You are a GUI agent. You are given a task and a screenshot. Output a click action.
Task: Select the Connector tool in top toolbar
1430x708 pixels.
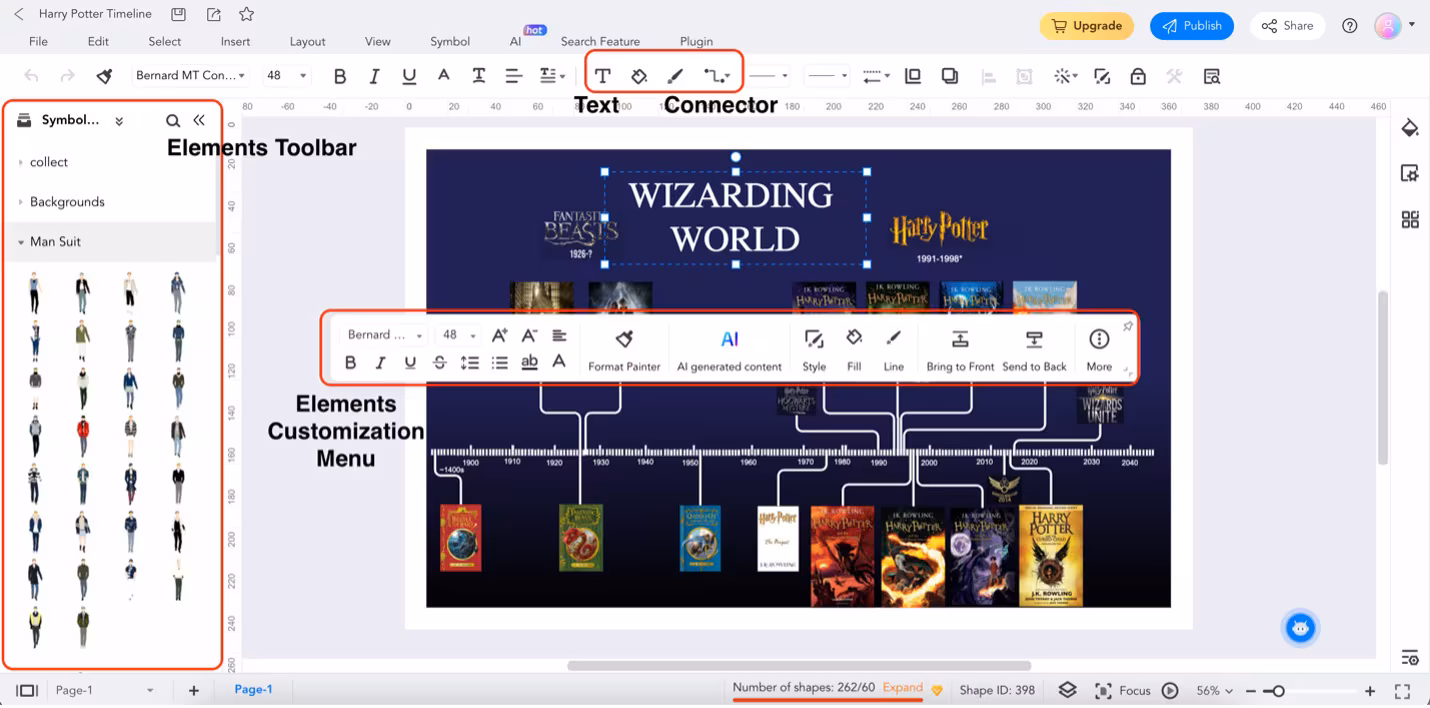point(716,76)
